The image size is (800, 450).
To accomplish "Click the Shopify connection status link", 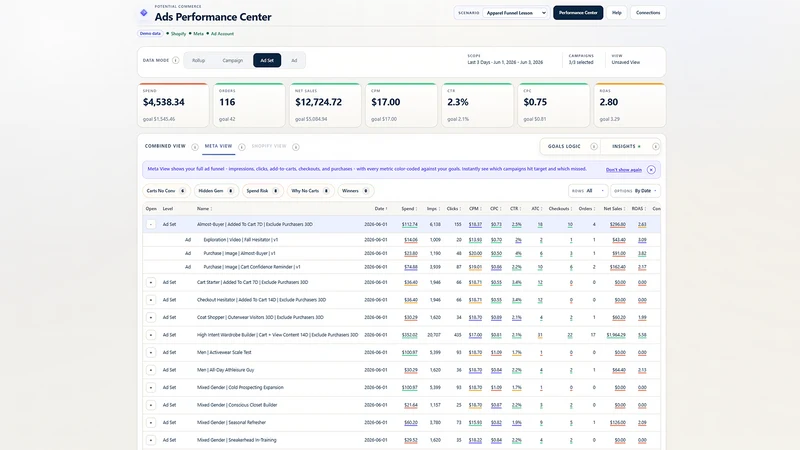I will point(178,34).
